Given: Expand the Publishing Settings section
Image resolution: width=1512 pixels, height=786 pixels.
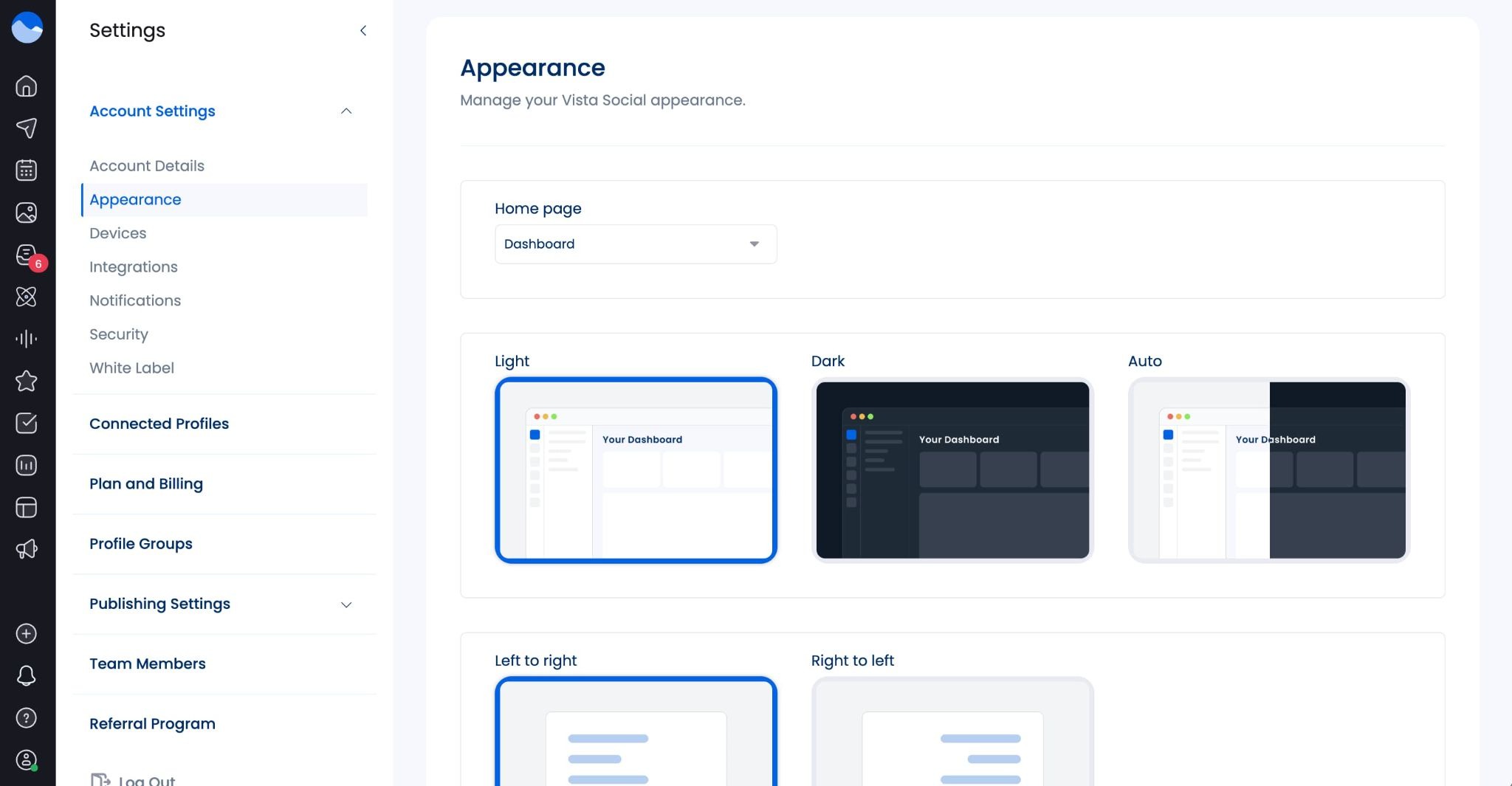Looking at the screenshot, I should click(346, 604).
